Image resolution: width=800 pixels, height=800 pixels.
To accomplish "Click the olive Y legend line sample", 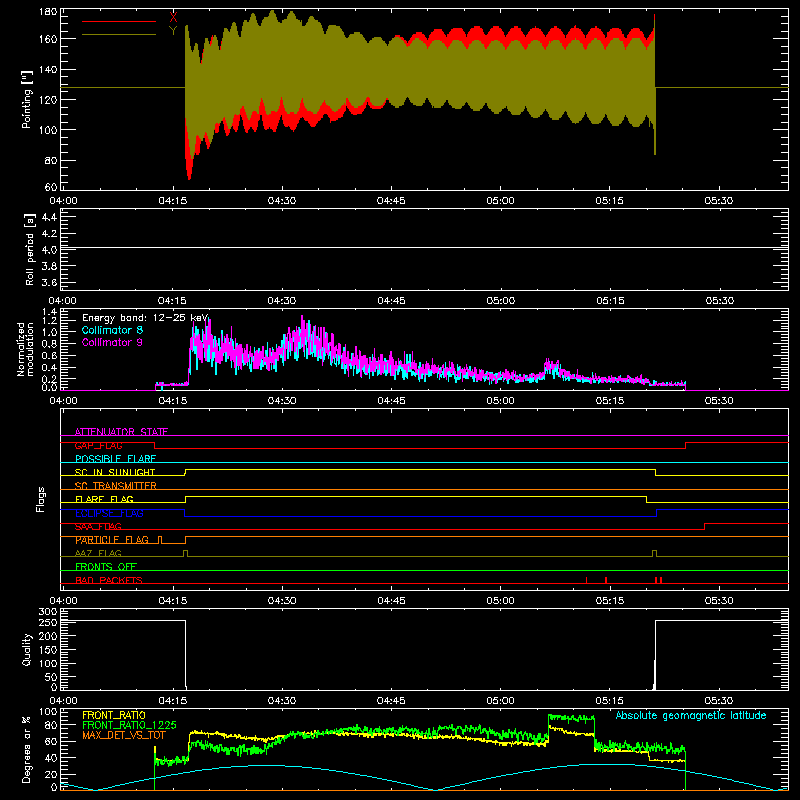I will click(119, 35).
